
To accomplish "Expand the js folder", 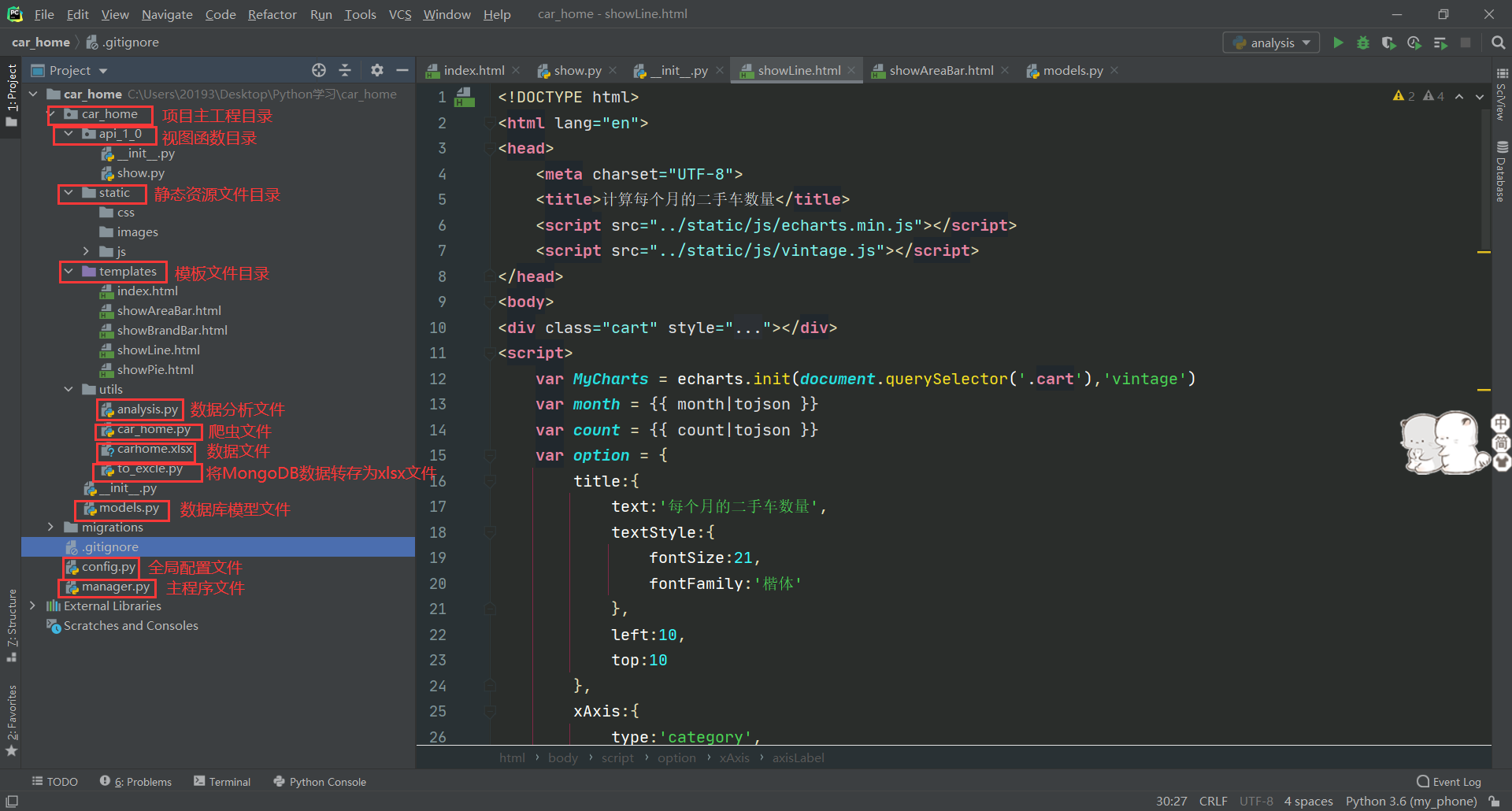I will [86, 251].
